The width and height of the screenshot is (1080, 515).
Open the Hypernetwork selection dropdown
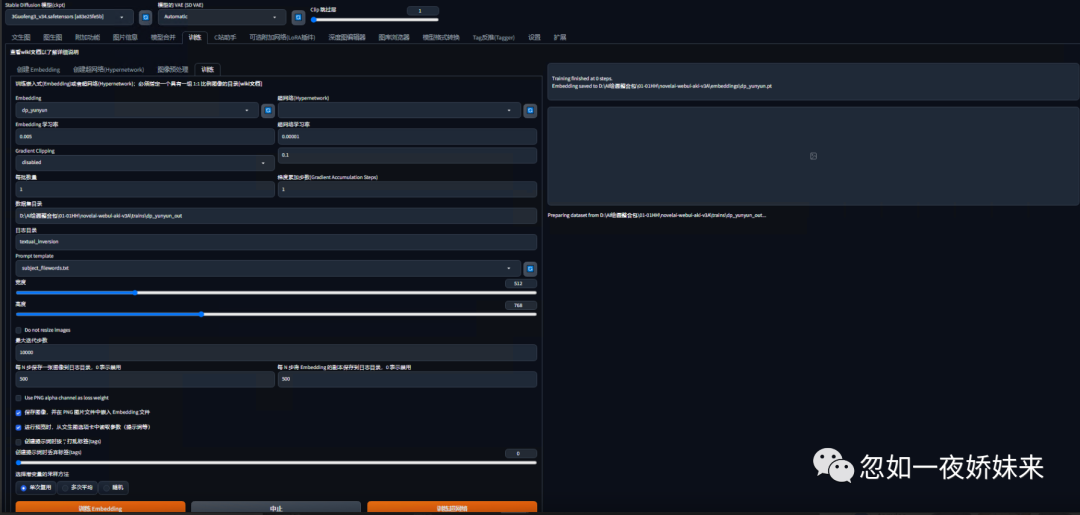[399, 110]
